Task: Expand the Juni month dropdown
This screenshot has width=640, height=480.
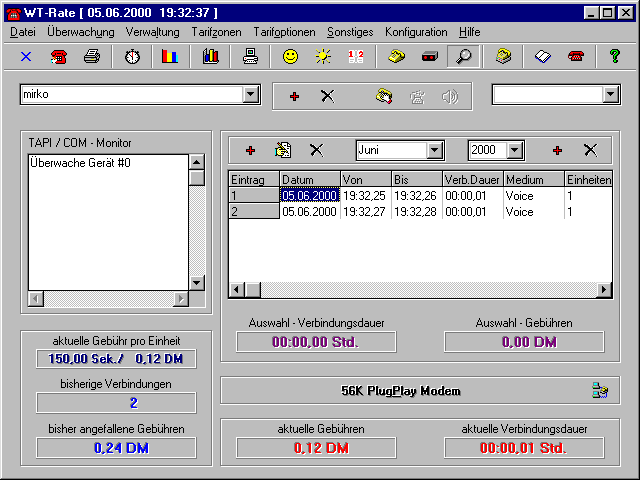Action: tap(435, 150)
